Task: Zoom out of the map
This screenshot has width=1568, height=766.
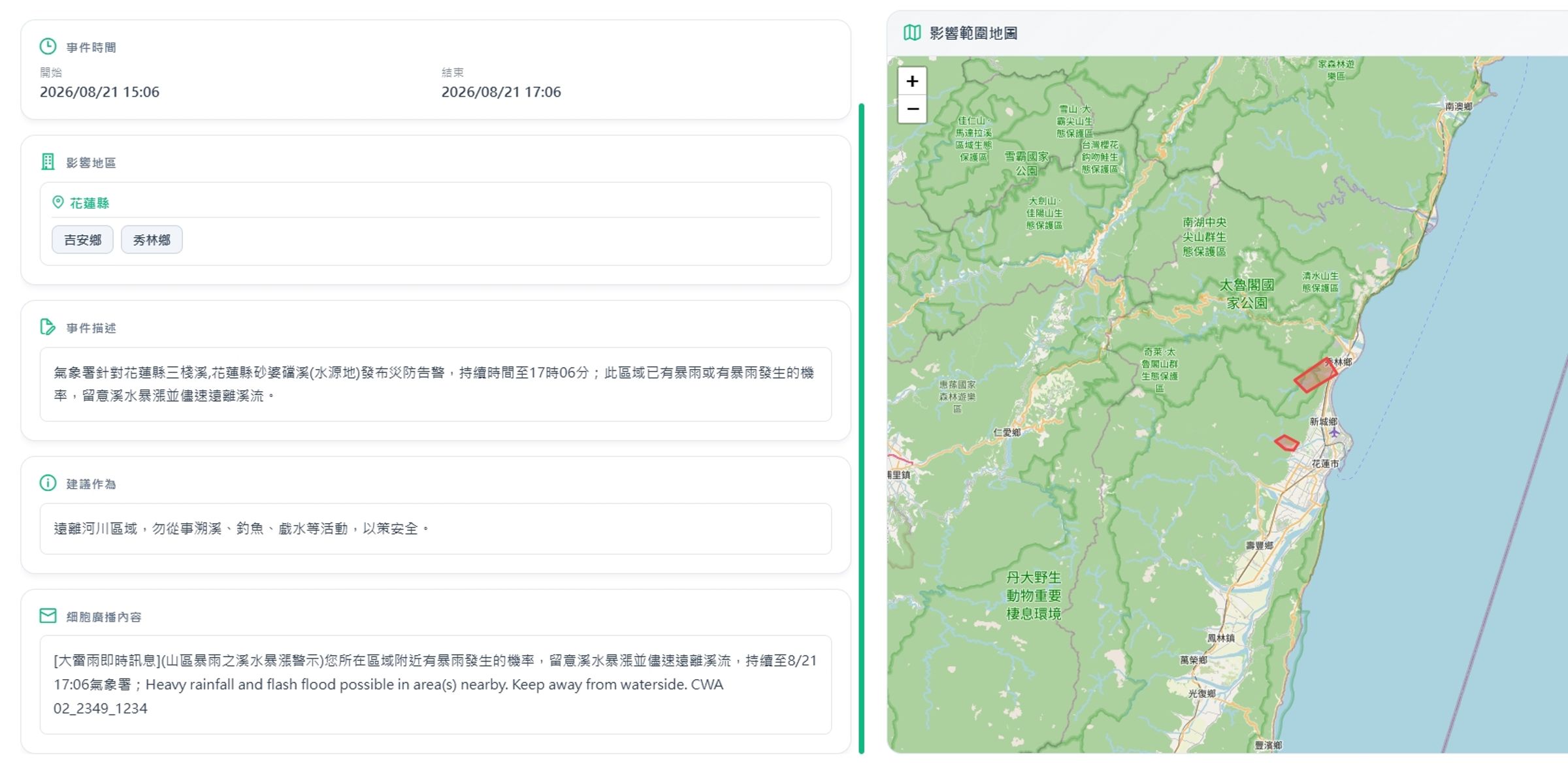Action: point(912,109)
